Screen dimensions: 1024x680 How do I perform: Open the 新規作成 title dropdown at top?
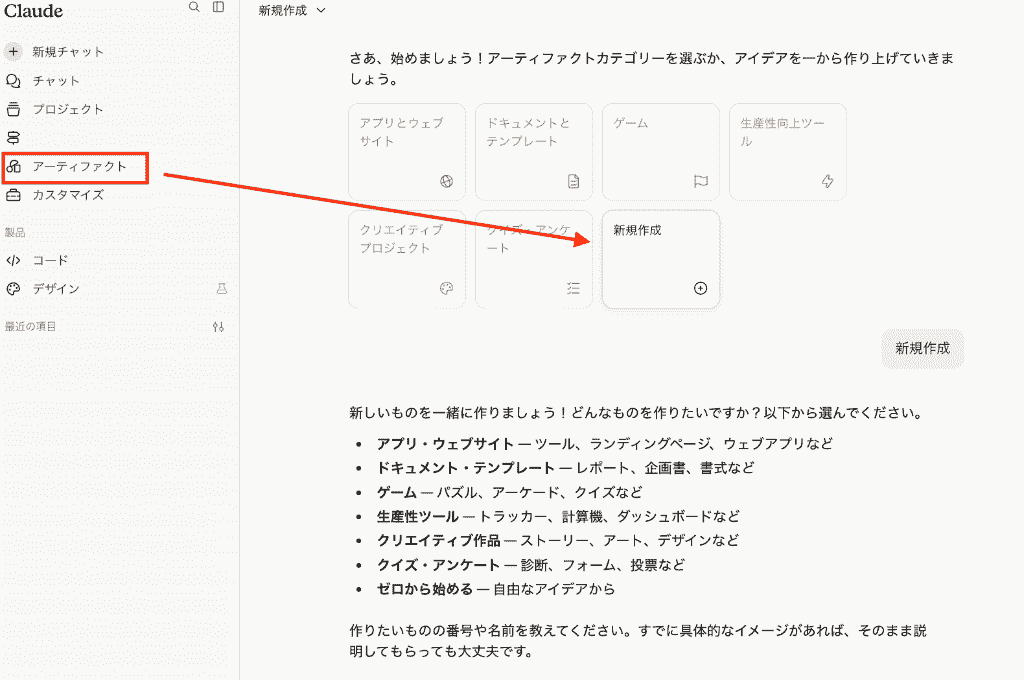tap(291, 10)
